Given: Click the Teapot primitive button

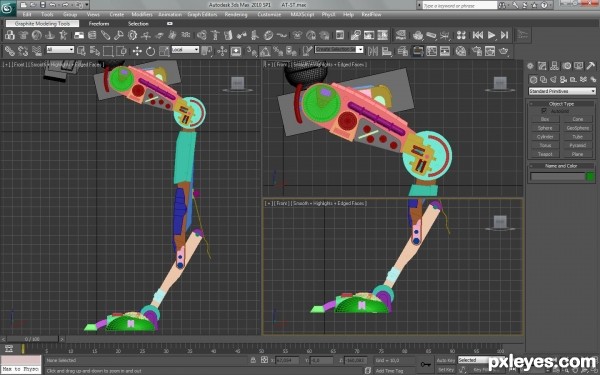Looking at the screenshot, I should (x=545, y=154).
